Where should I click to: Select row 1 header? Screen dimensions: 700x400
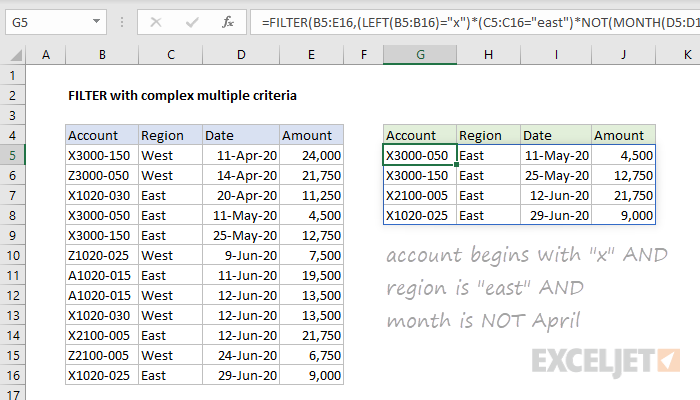coord(12,75)
